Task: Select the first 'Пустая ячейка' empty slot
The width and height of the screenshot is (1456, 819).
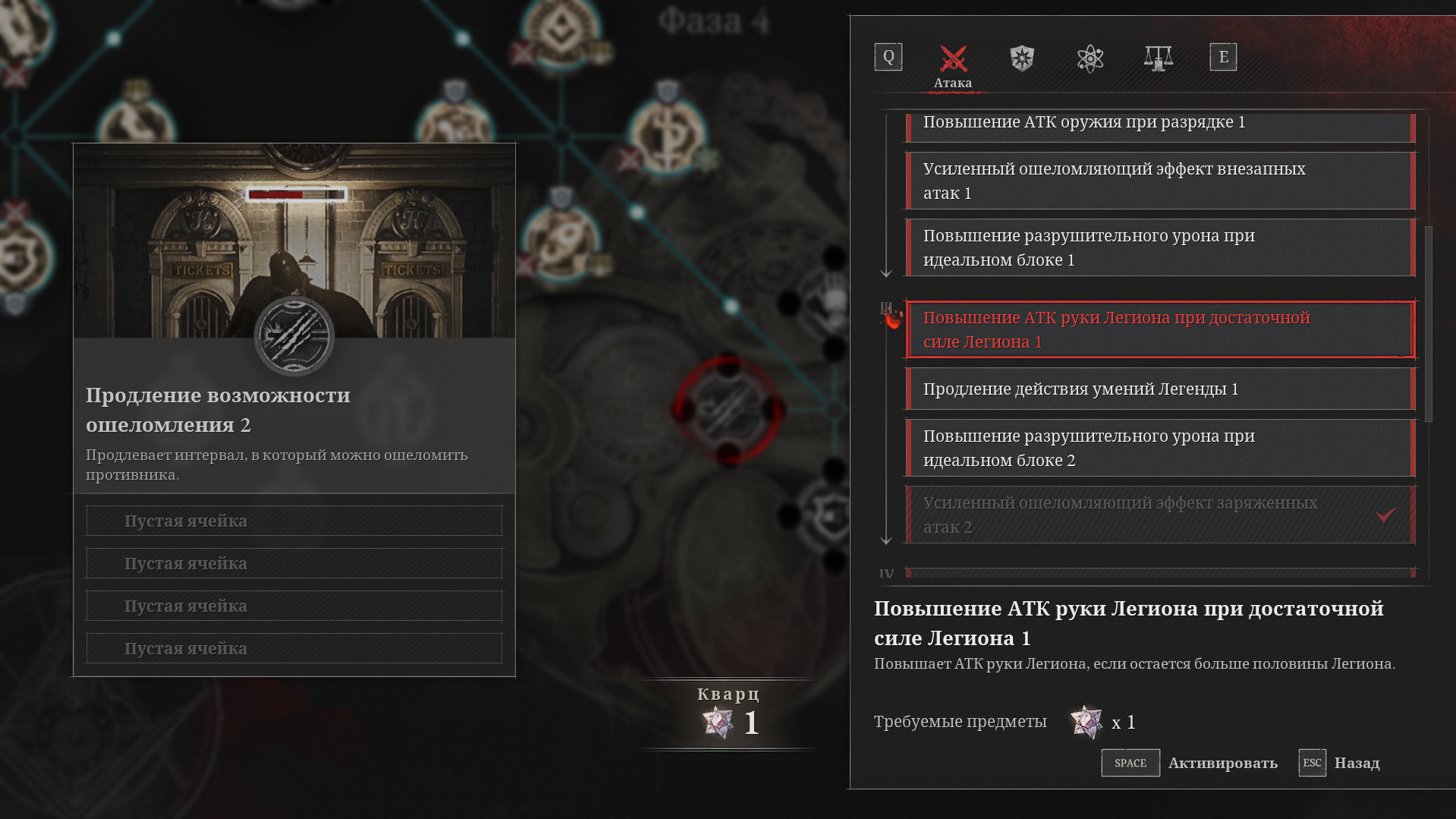Action: (x=294, y=521)
